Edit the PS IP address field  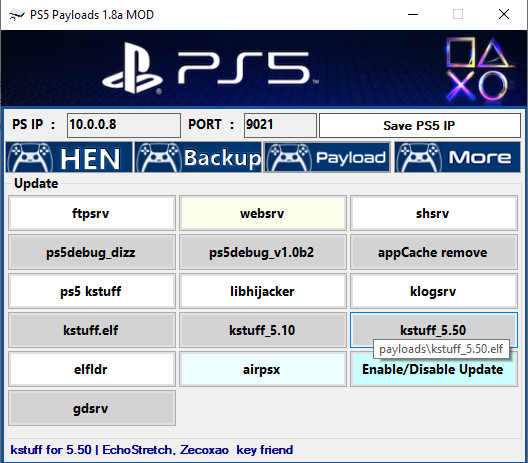click(124, 125)
